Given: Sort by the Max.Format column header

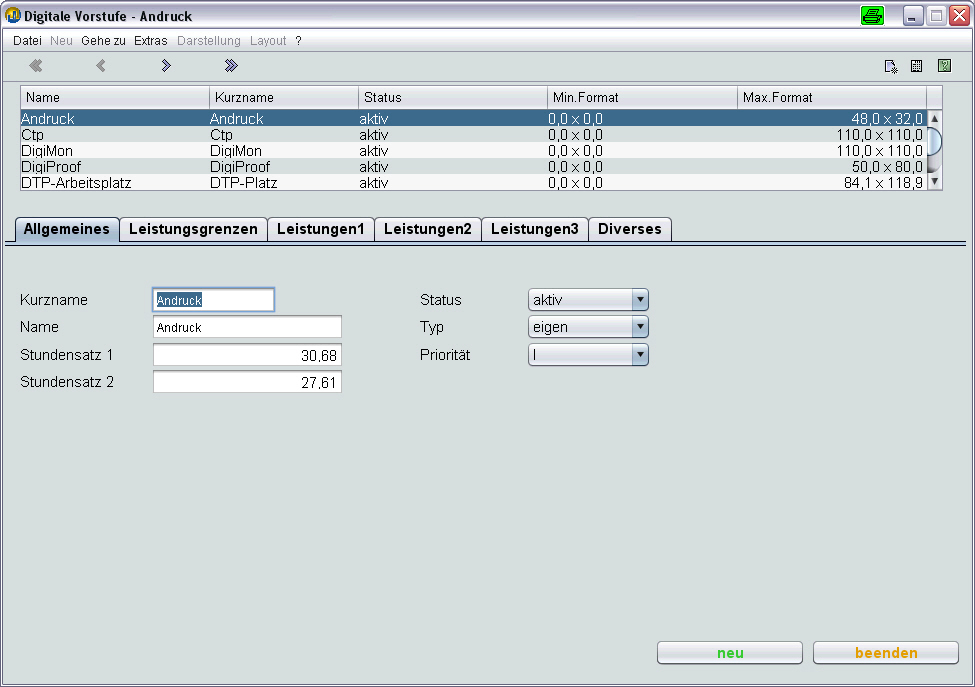Looking at the screenshot, I should coord(832,98).
